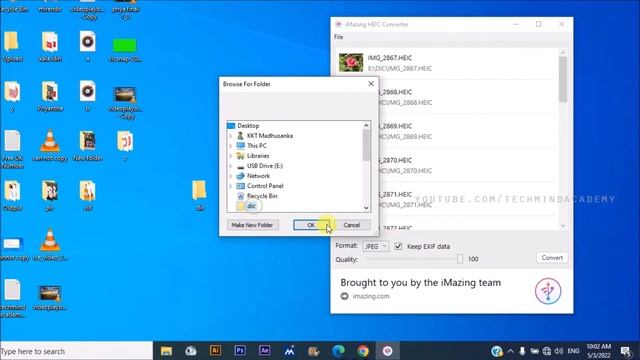Screen dimensions: 640x360
Task: Click folder tree scrollbar down arrow
Action: [366, 208]
